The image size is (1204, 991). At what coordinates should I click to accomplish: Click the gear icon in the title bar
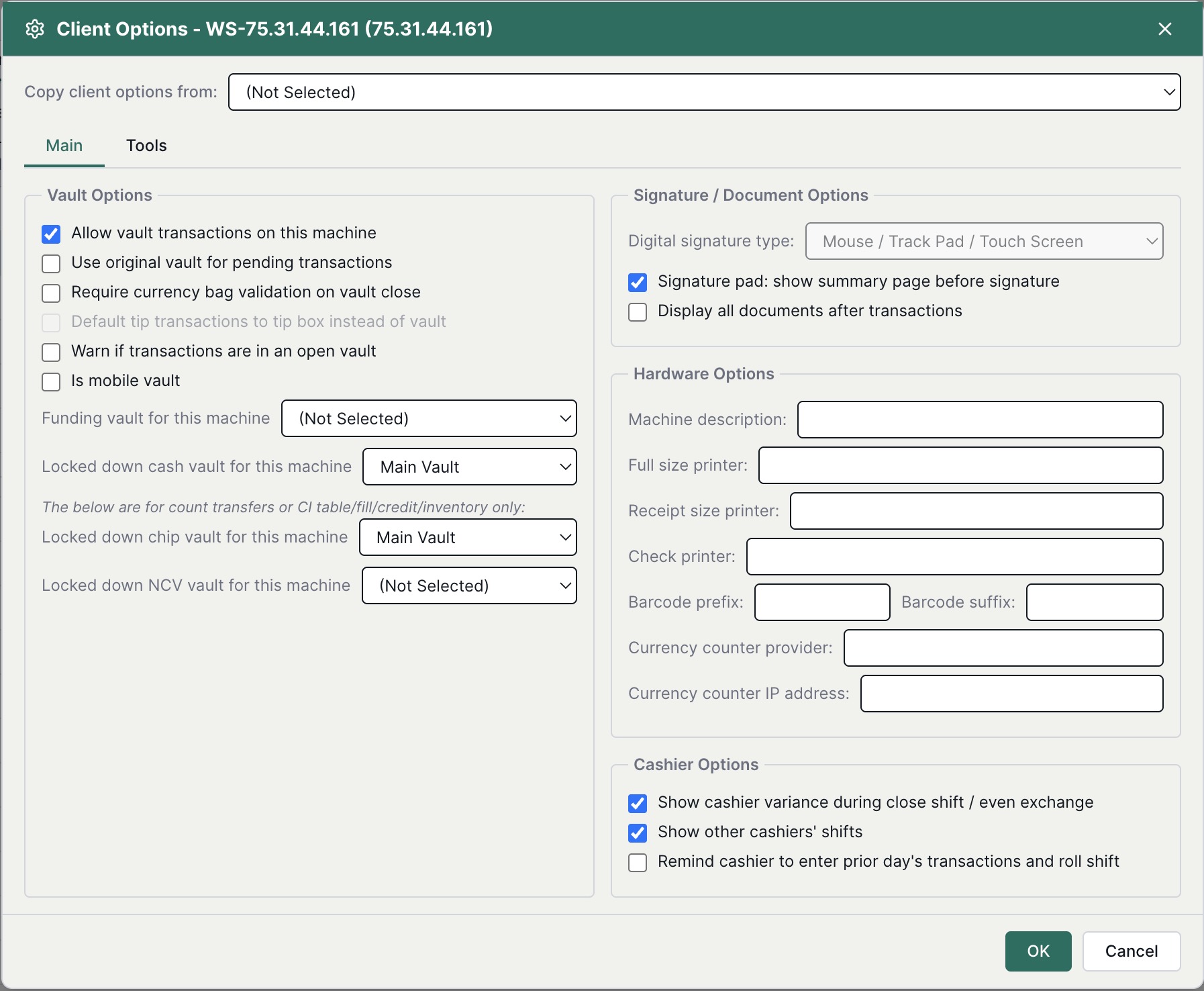(x=35, y=29)
